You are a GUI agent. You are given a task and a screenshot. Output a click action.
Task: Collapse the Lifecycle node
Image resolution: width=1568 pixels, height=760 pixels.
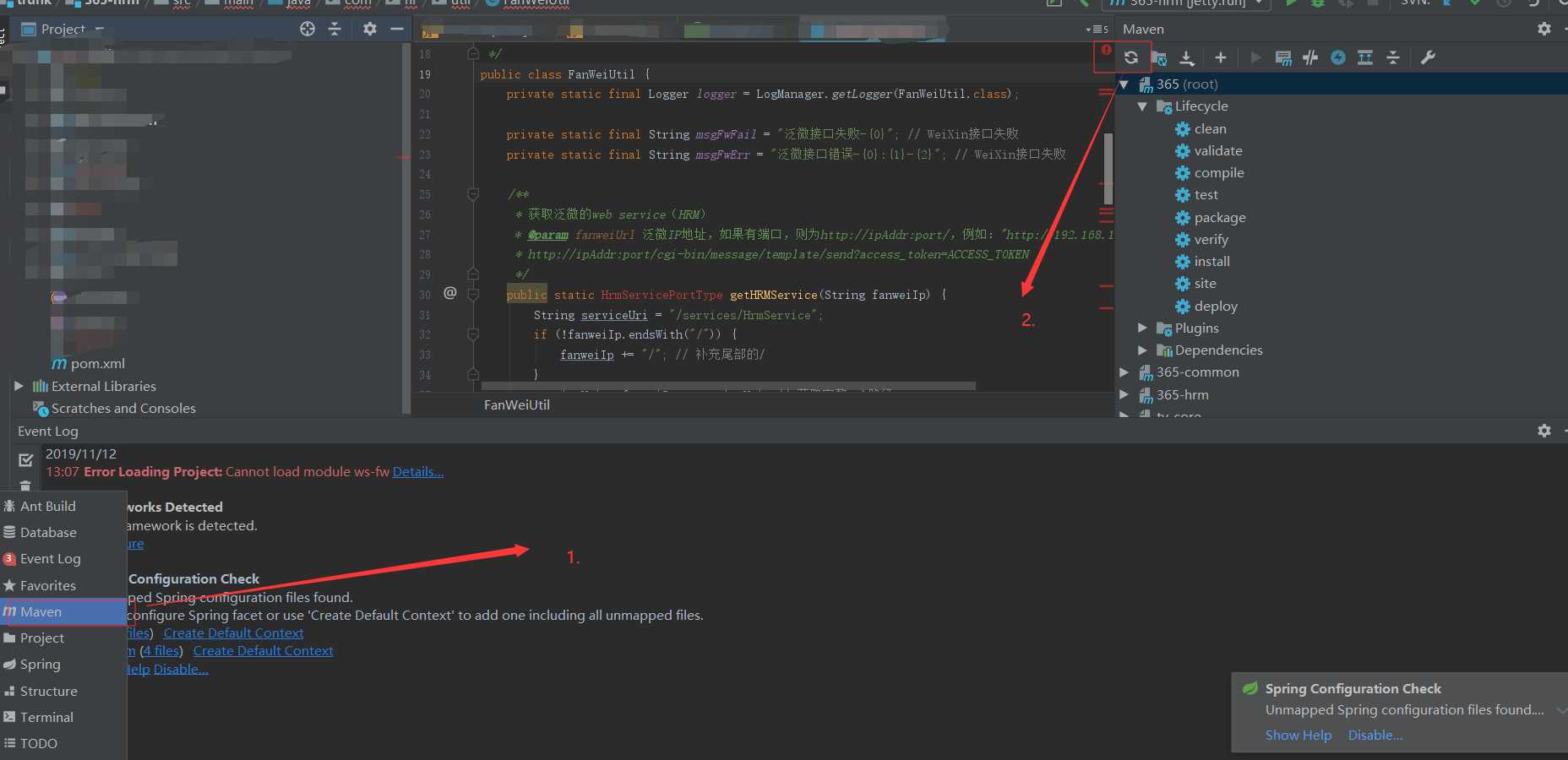tap(1142, 106)
